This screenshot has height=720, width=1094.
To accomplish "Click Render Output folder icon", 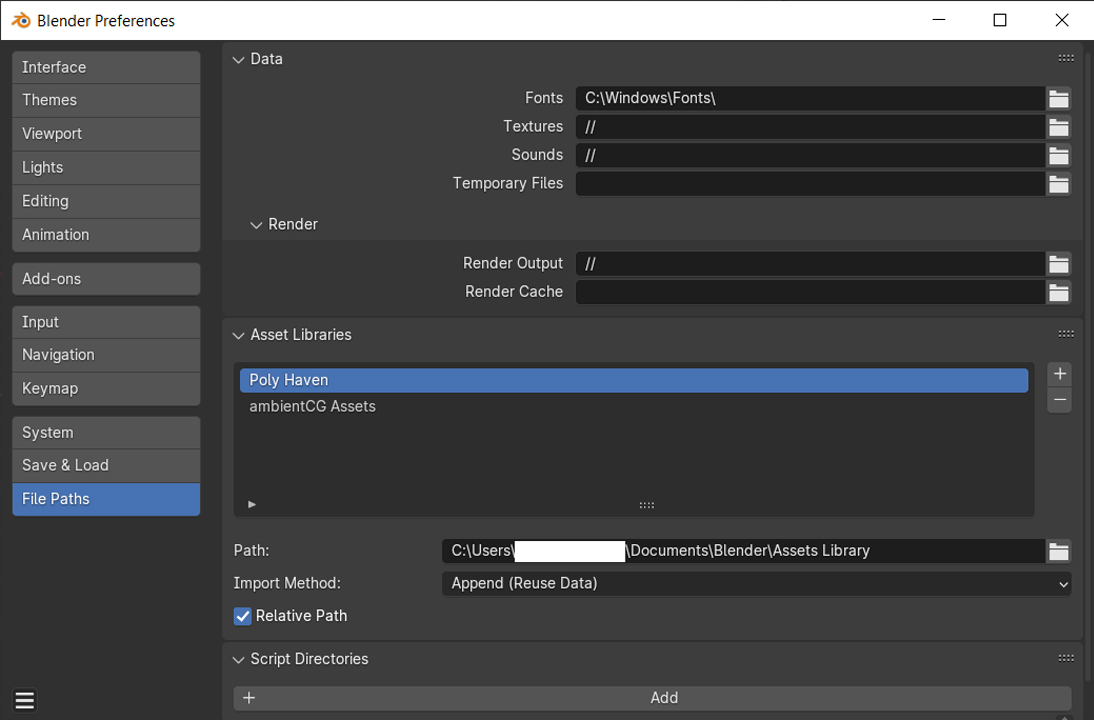I will 1058,264.
